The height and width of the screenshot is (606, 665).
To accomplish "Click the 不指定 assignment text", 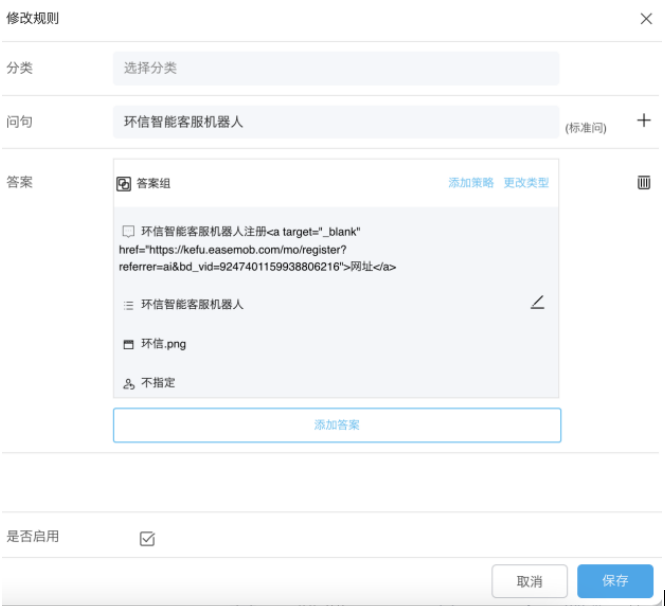I will click(x=158, y=383).
